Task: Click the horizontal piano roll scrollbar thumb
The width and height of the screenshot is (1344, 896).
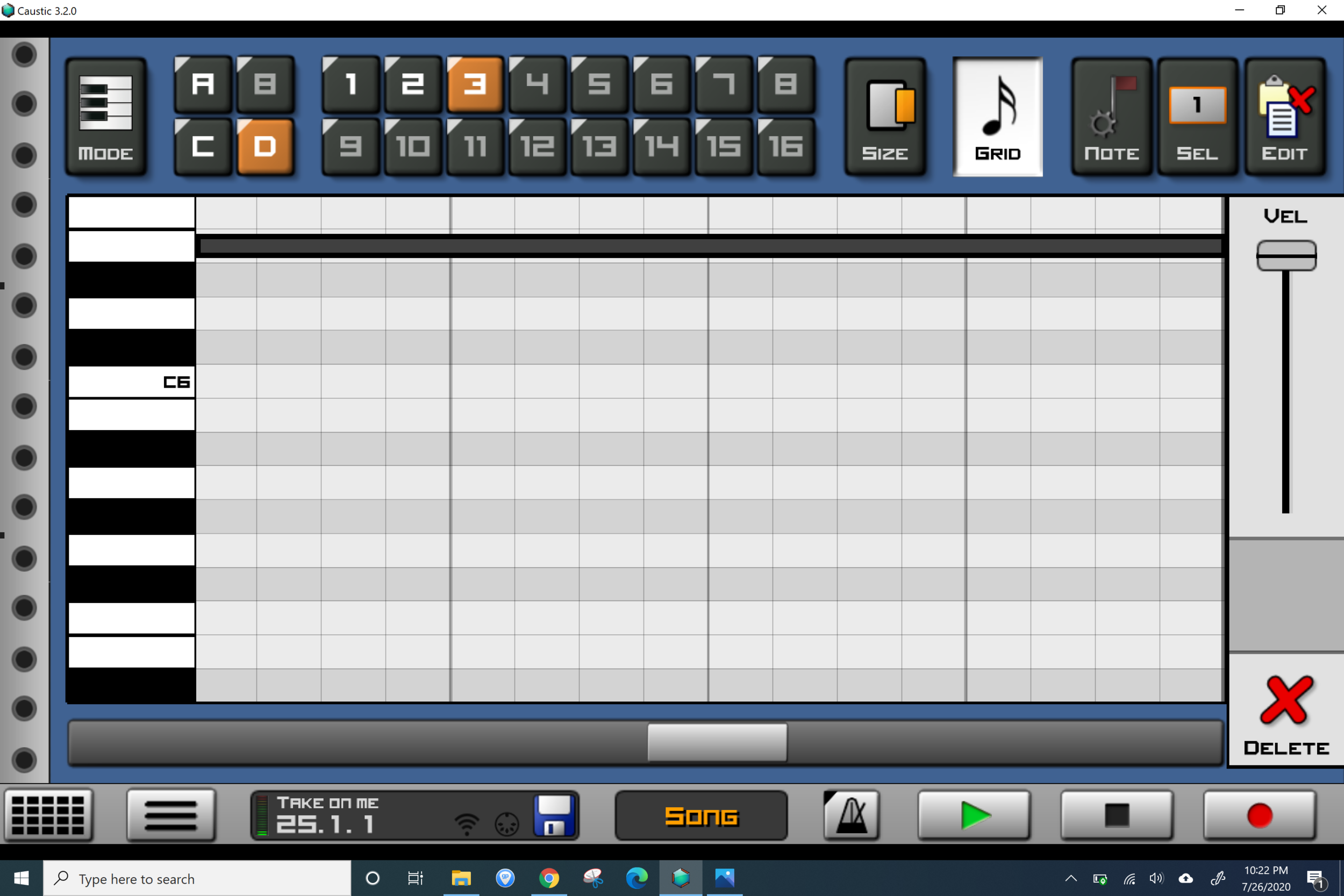Action: point(717,742)
